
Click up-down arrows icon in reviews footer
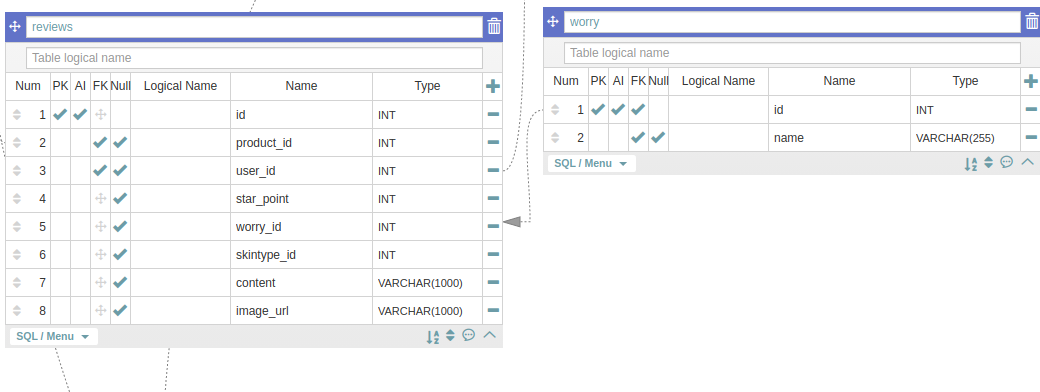point(450,336)
